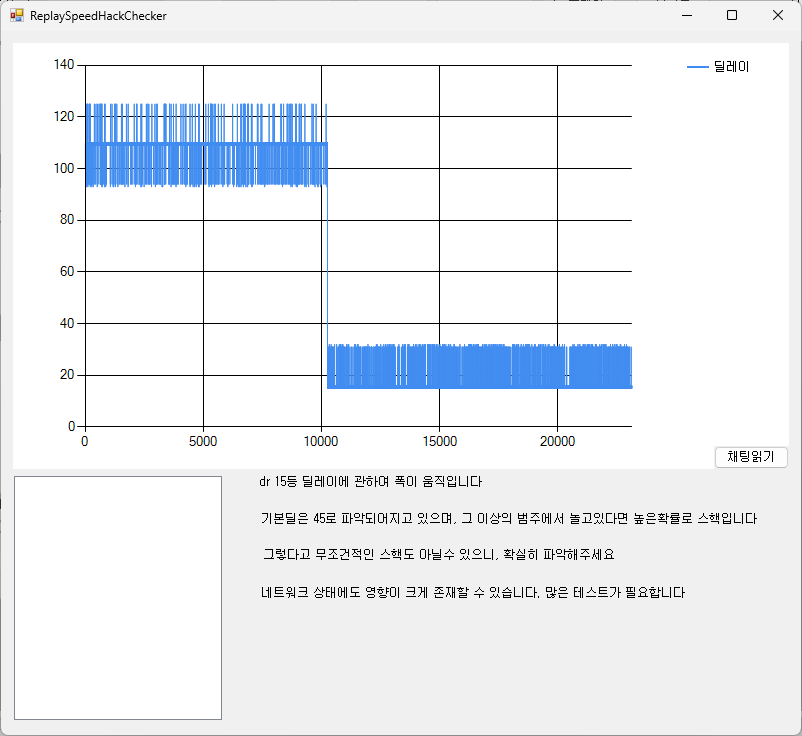Click the 15000 x-axis label

click(439, 441)
